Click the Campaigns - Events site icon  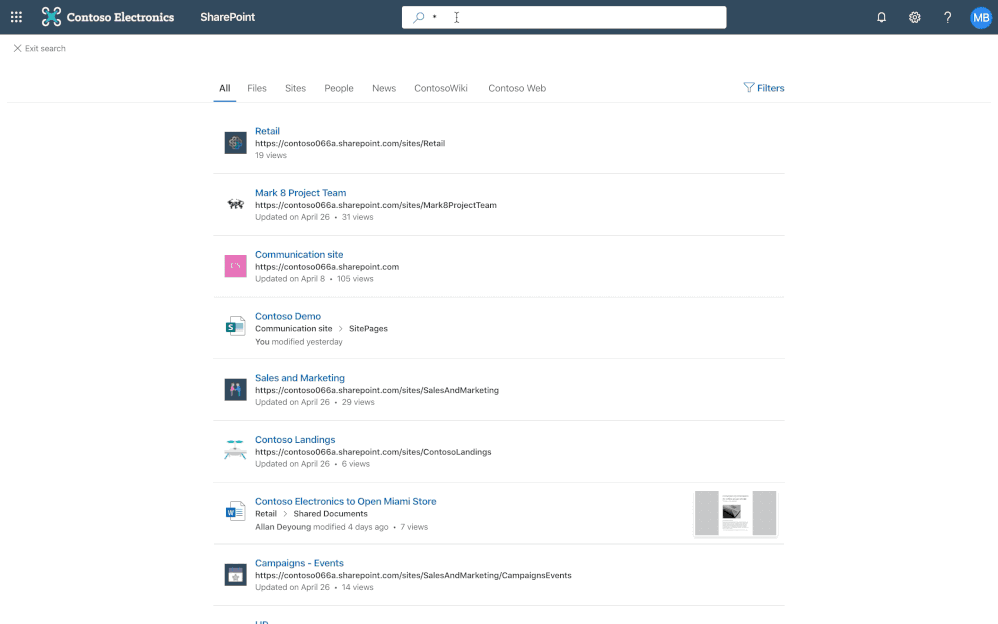[235, 575]
